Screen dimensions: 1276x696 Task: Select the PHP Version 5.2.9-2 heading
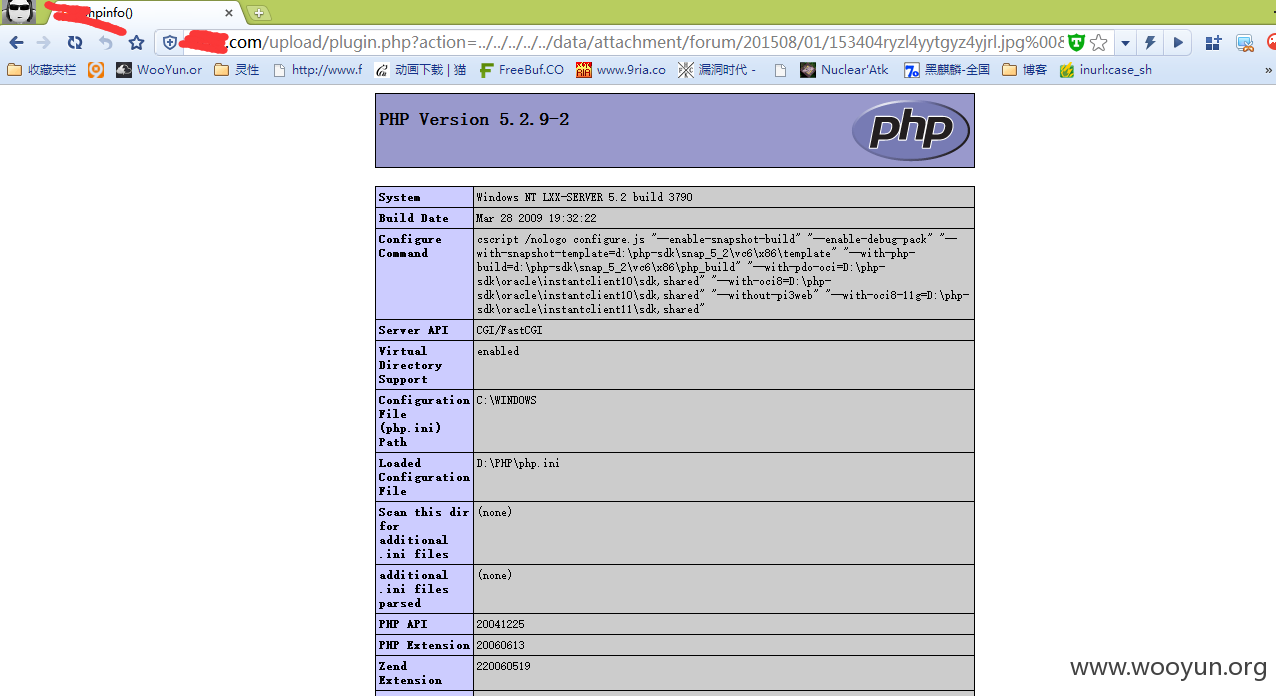pos(474,119)
